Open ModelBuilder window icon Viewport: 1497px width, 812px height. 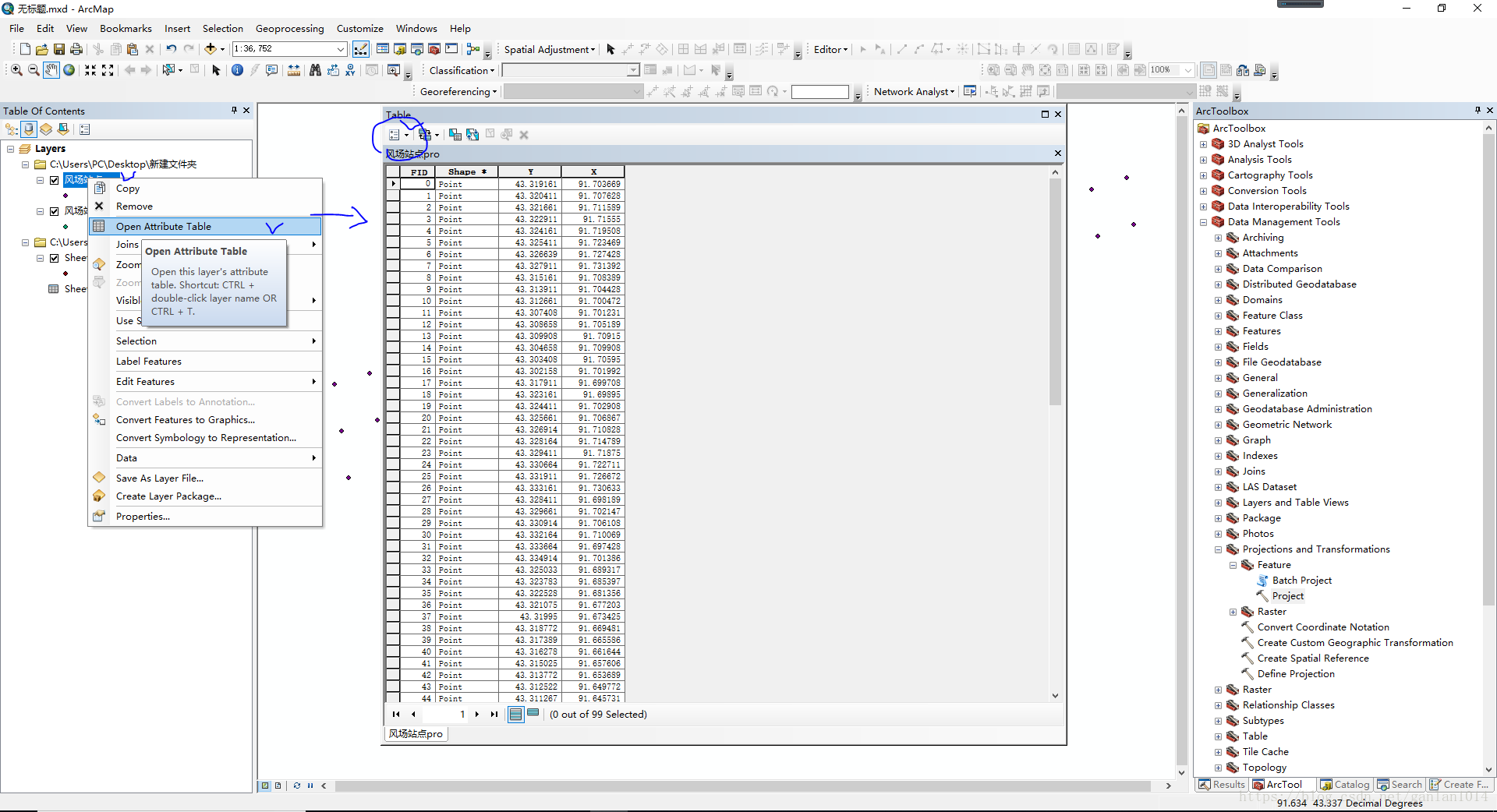coord(473,49)
